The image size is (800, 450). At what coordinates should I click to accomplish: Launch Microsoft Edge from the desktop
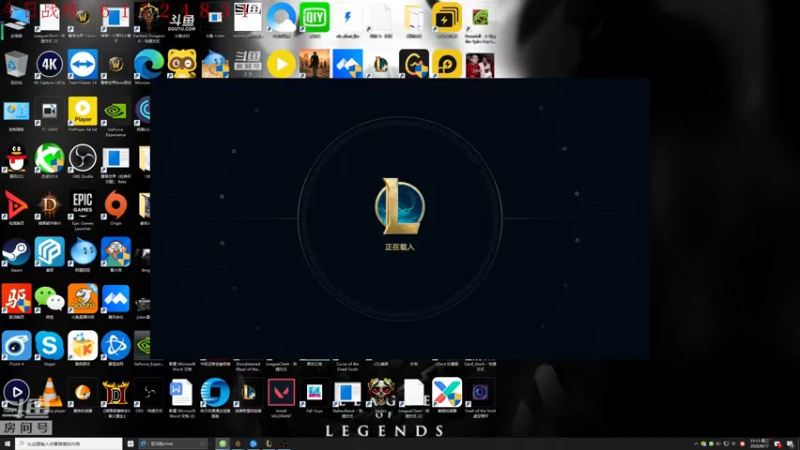(x=148, y=66)
